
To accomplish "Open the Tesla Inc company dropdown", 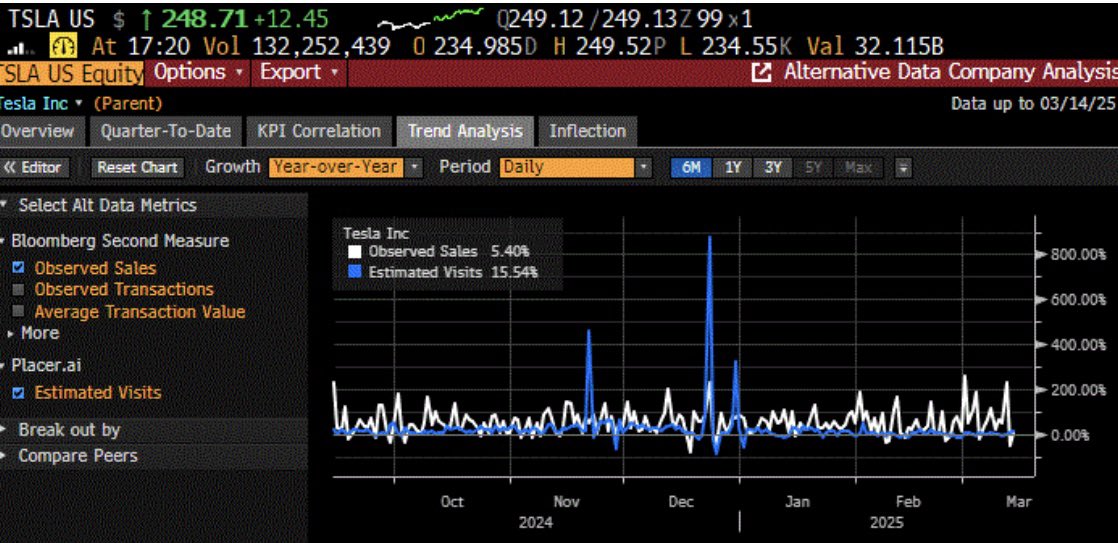I will pos(41,104).
